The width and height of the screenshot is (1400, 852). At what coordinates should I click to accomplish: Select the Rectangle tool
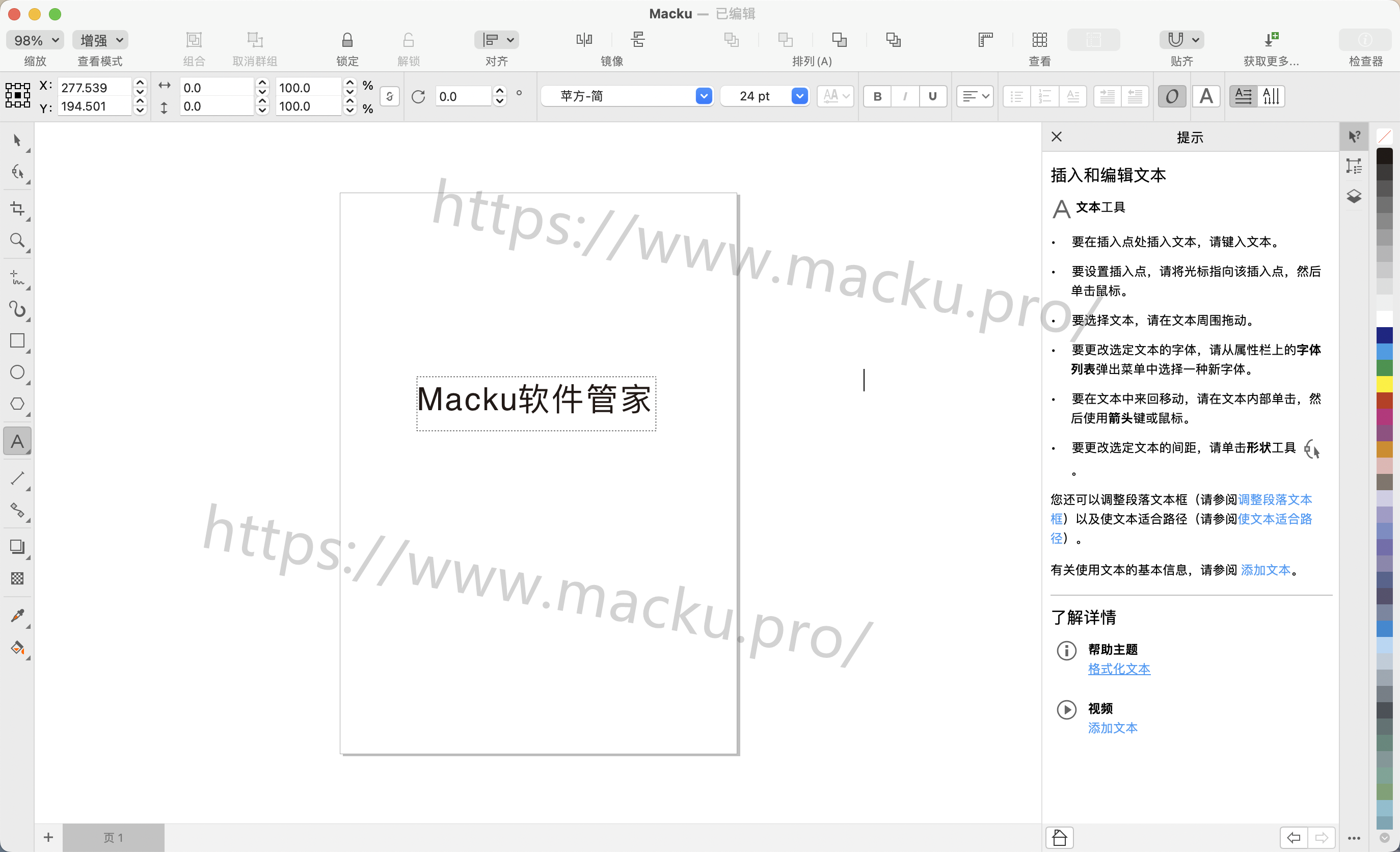(x=17, y=340)
